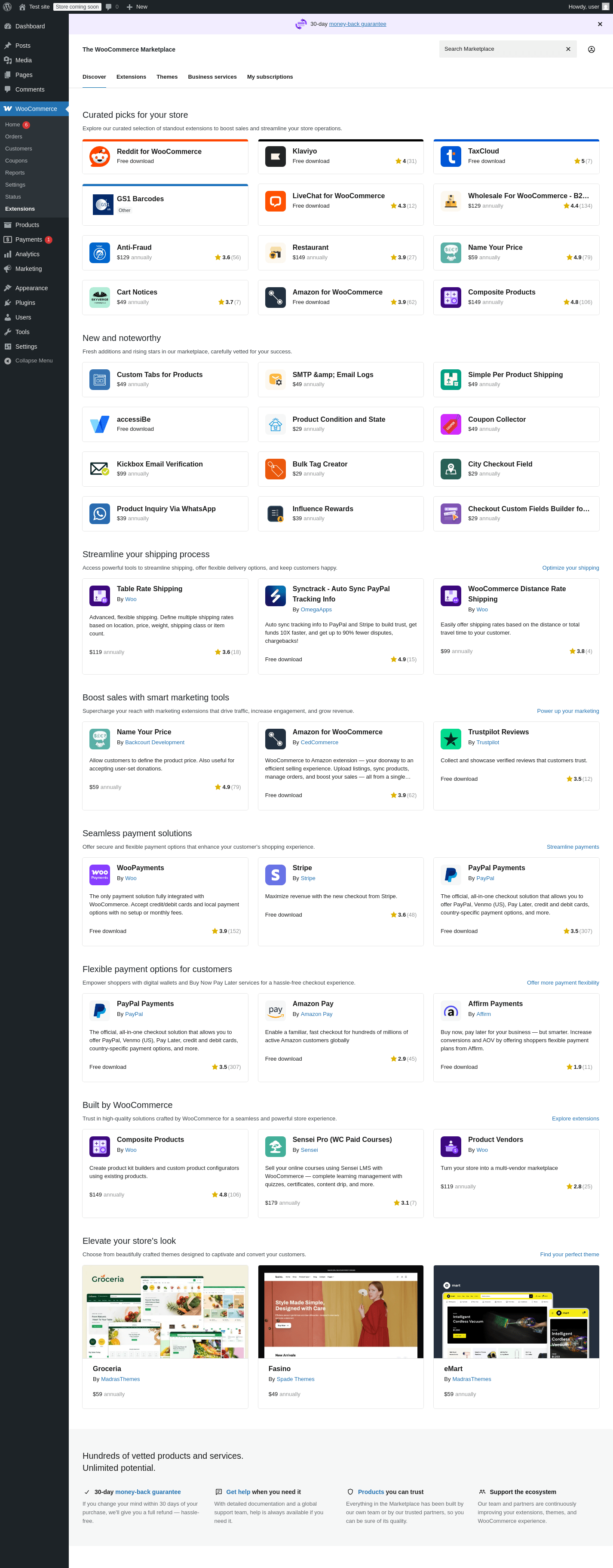
Task: Focus the Search Marketplace input field
Action: 499,49
